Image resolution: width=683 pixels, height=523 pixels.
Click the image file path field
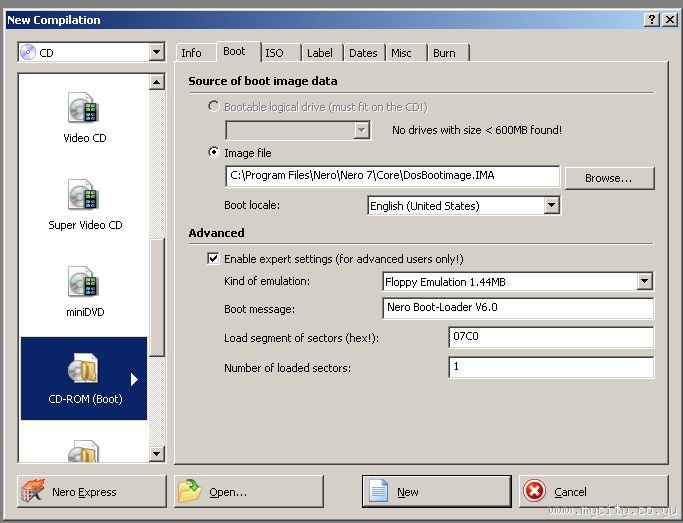(392, 176)
